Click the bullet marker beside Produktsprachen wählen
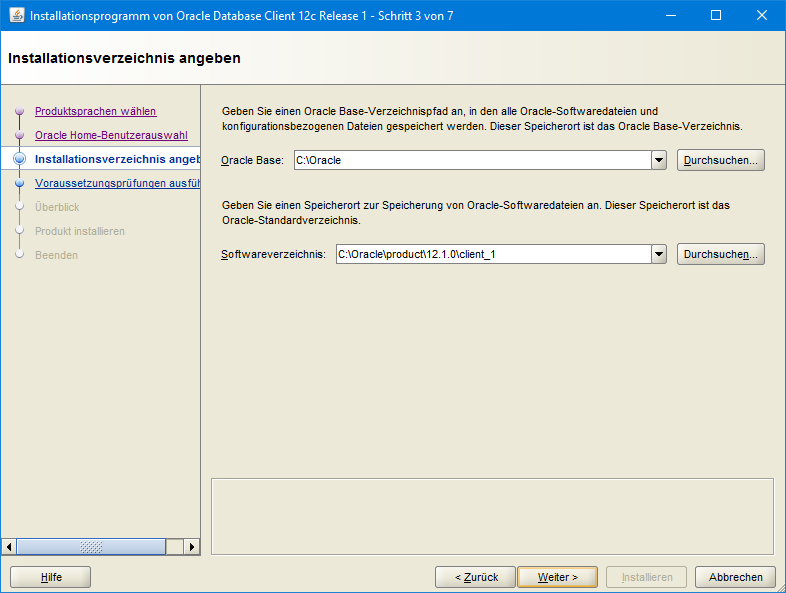The image size is (786, 593). (20, 111)
